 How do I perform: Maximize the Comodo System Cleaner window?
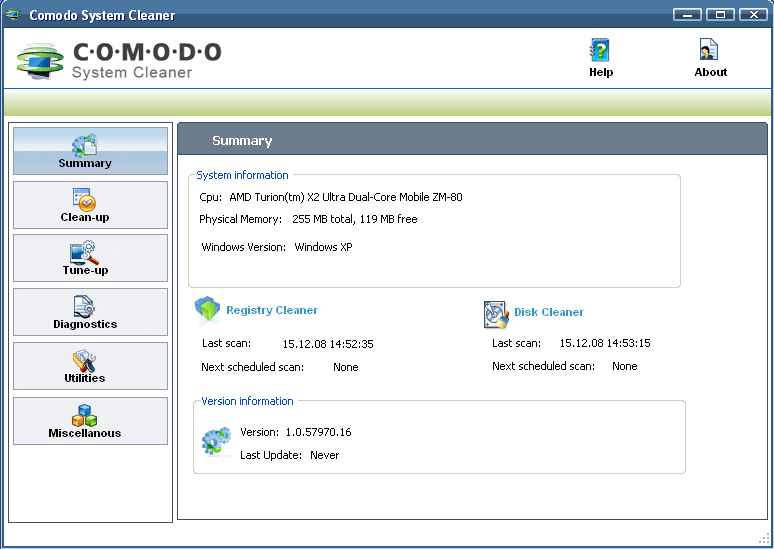click(720, 14)
